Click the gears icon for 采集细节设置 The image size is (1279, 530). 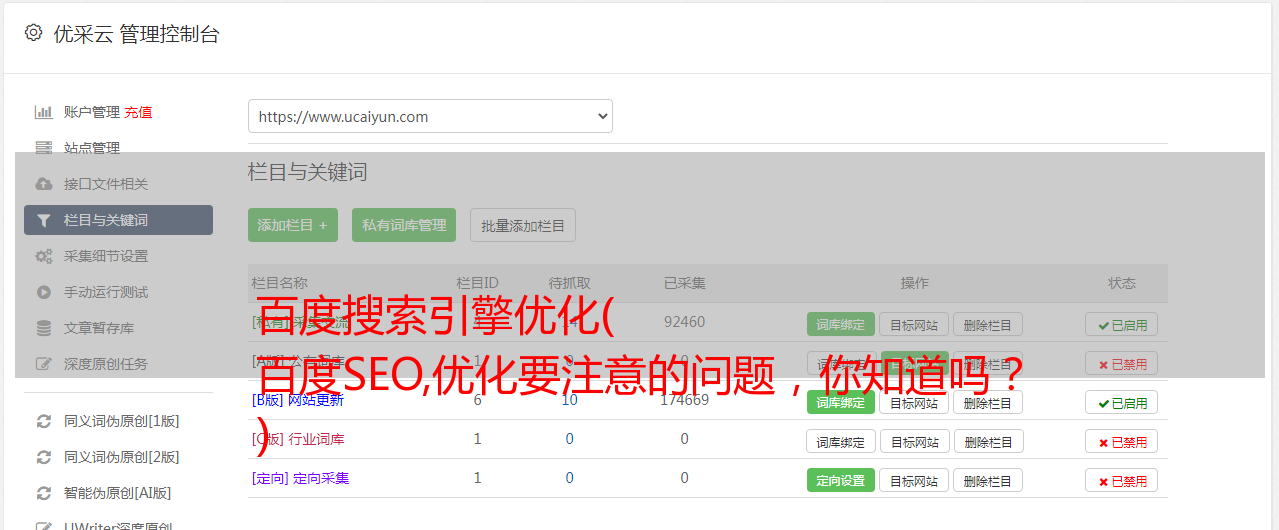point(44,256)
